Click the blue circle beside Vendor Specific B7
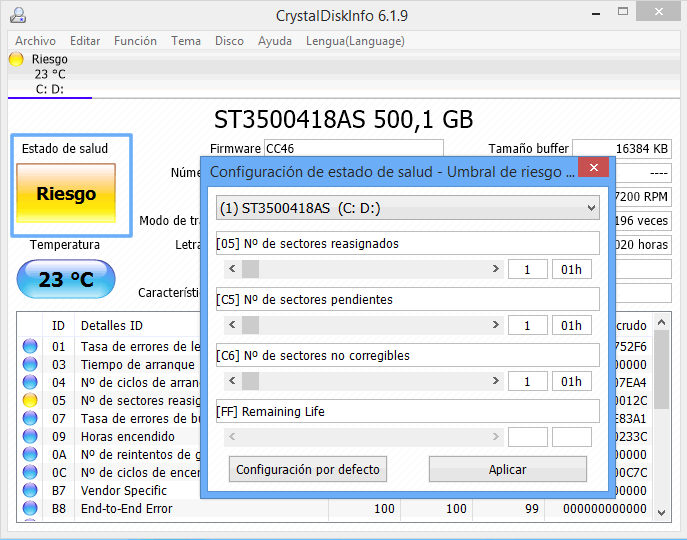Image resolution: width=687 pixels, height=540 pixels. 30,491
